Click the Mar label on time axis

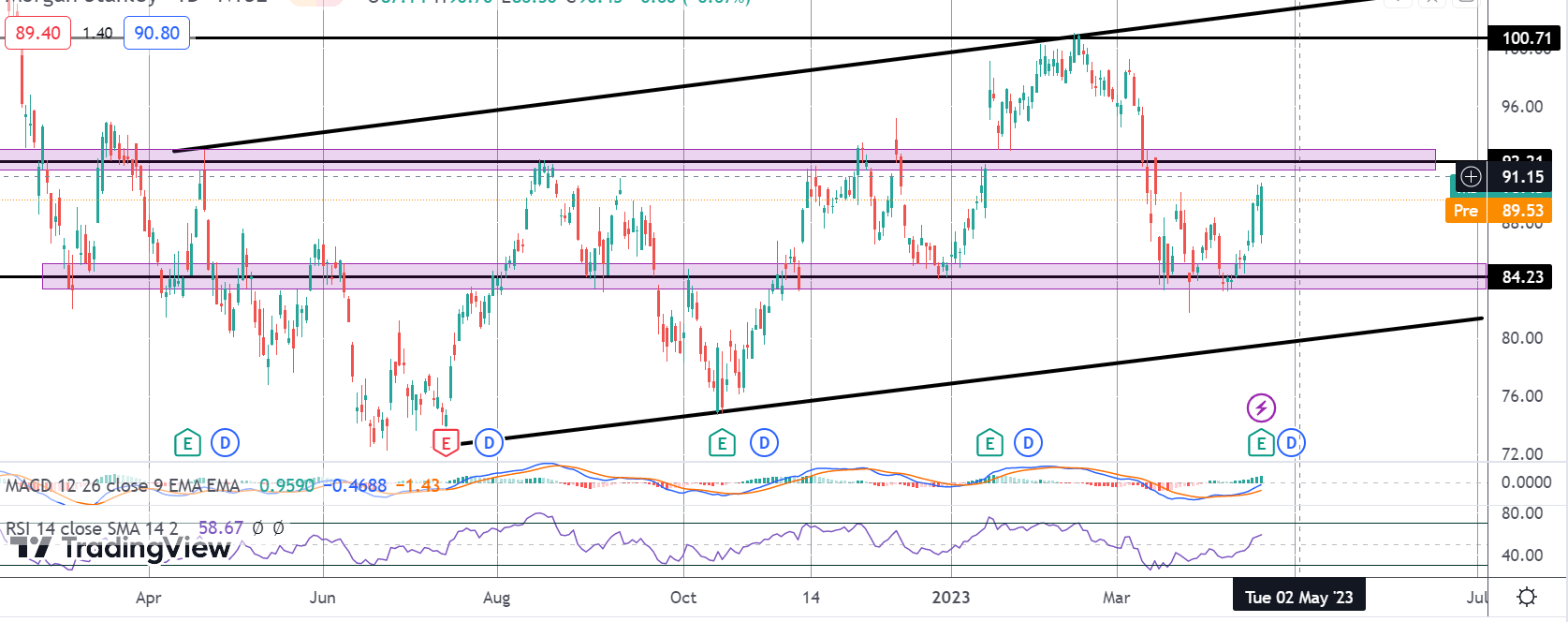point(1116,598)
